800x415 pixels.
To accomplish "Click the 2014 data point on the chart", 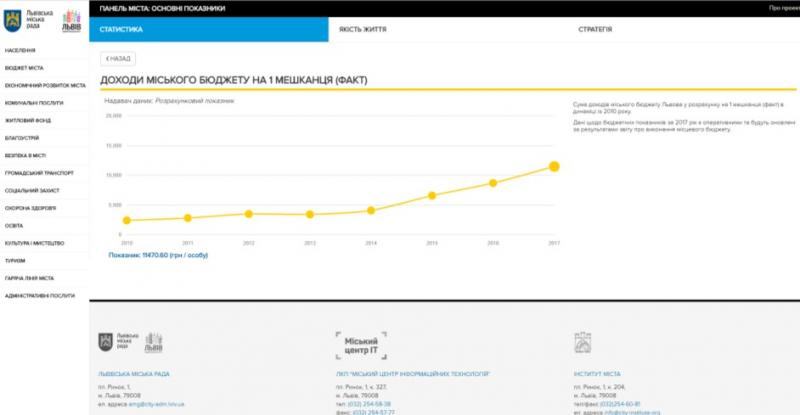I will pos(371,210).
